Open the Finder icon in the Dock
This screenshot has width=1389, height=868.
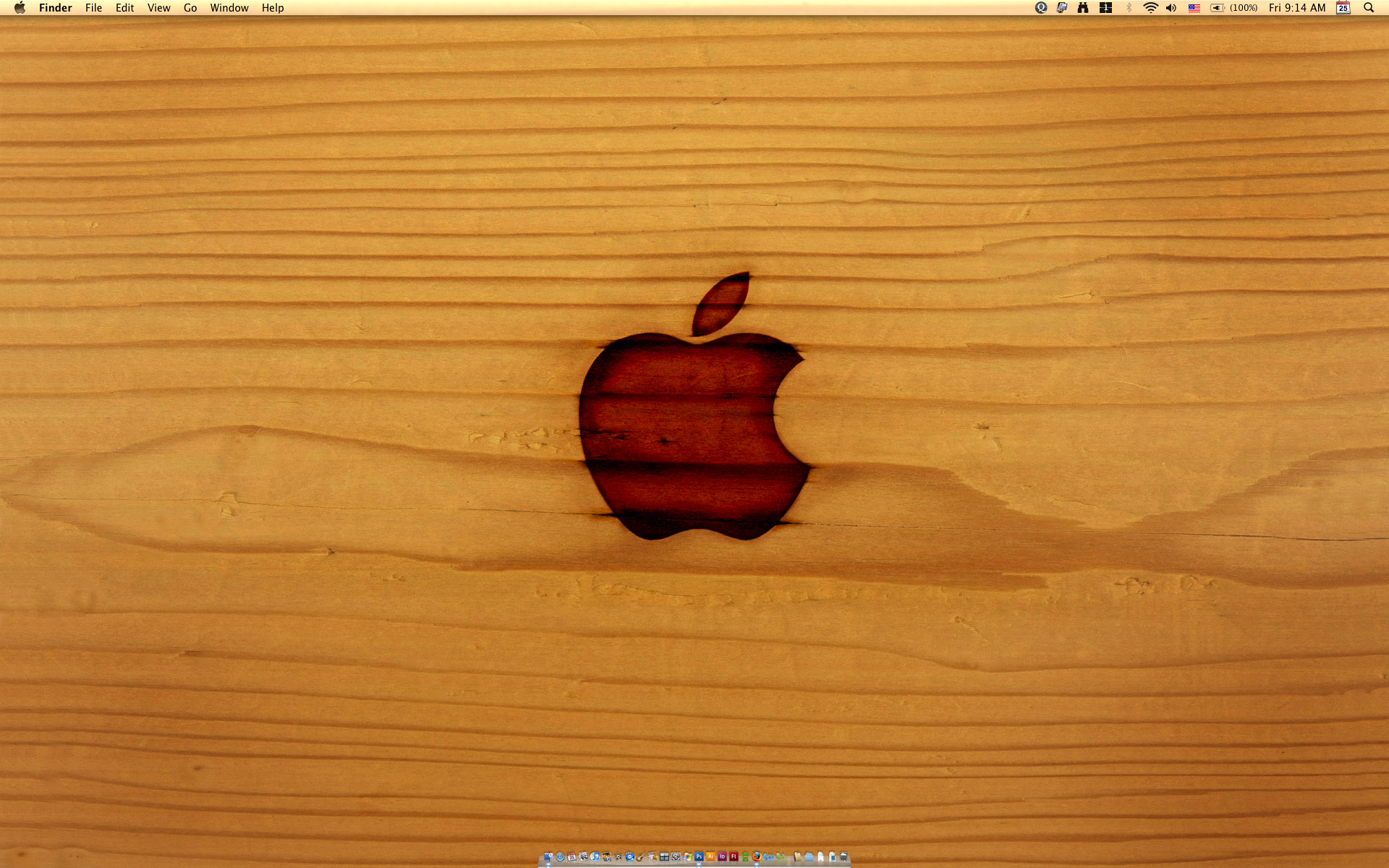pos(548,856)
